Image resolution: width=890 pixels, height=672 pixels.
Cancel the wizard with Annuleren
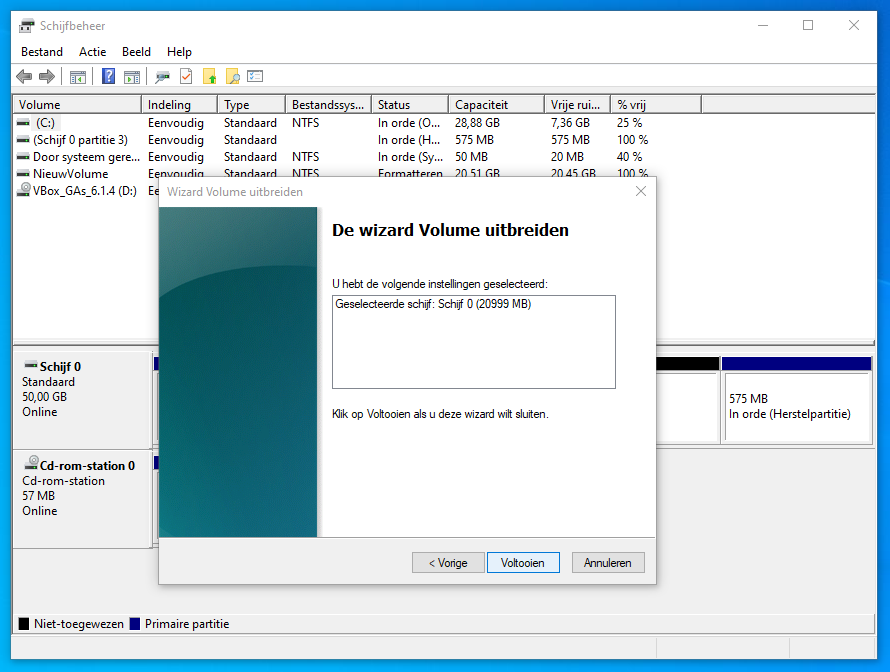(608, 563)
